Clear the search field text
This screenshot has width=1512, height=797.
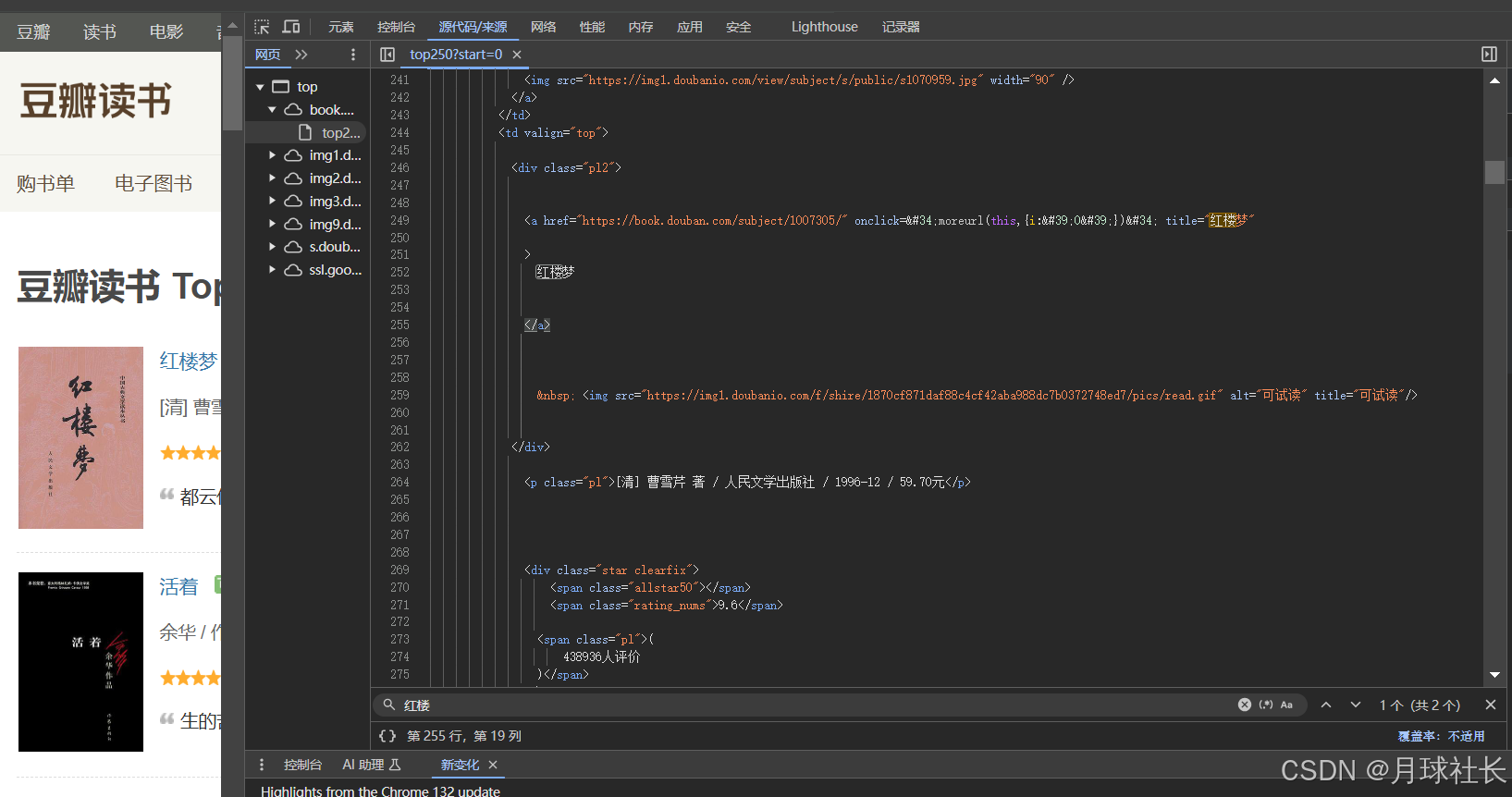coord(1245,705)
